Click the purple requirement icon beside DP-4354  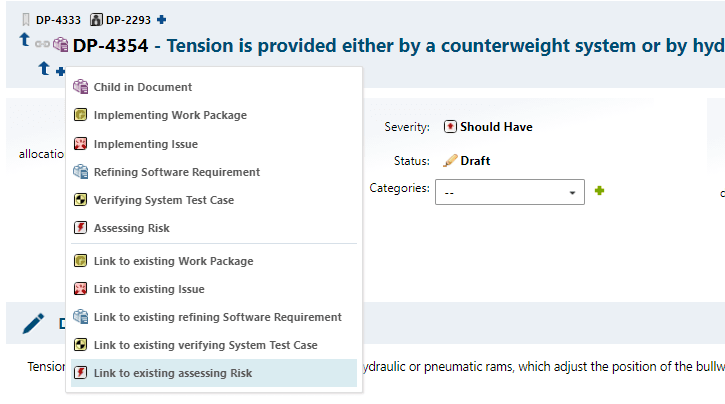[x=61, y=44]
